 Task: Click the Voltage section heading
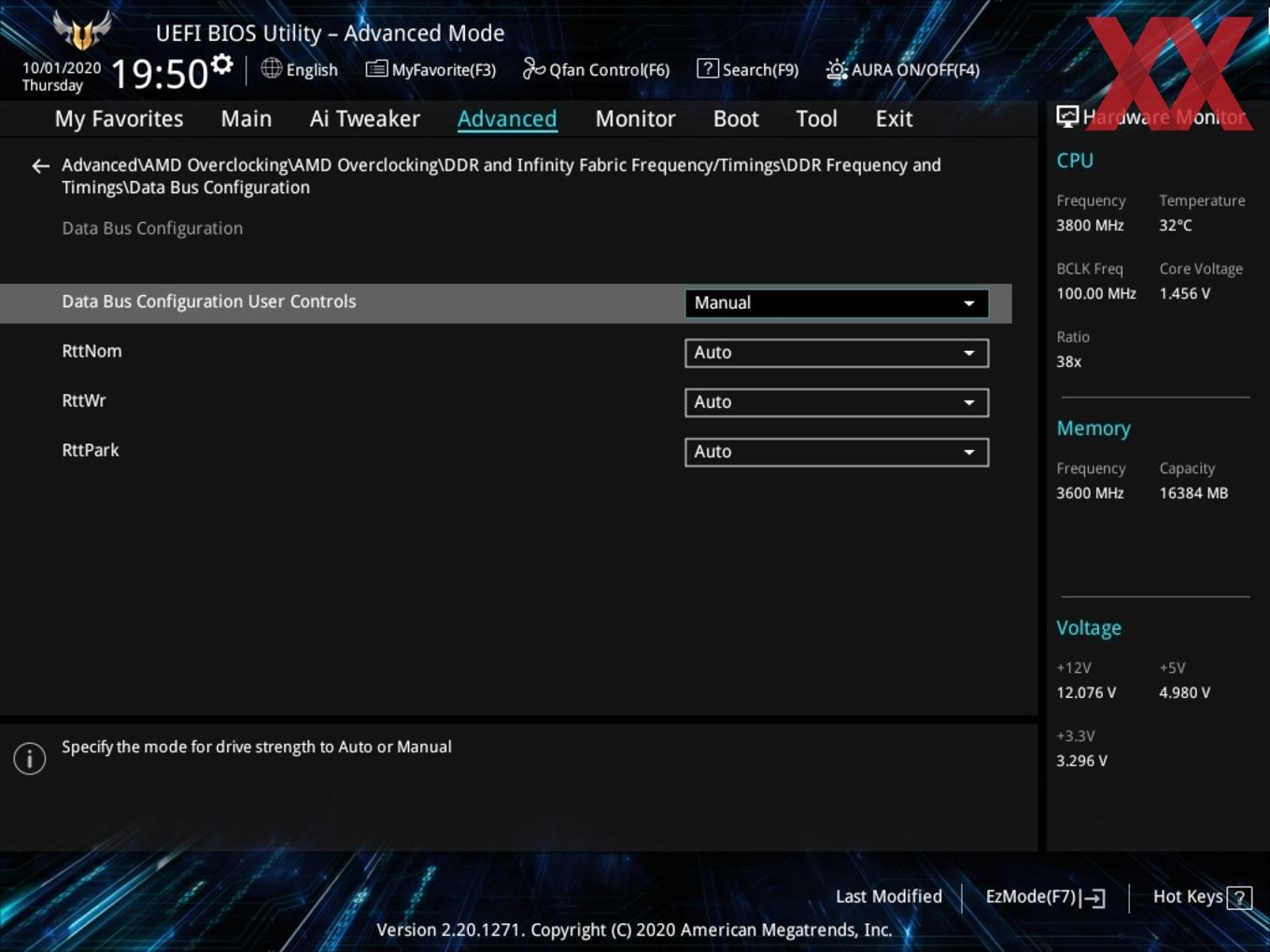1089,628
